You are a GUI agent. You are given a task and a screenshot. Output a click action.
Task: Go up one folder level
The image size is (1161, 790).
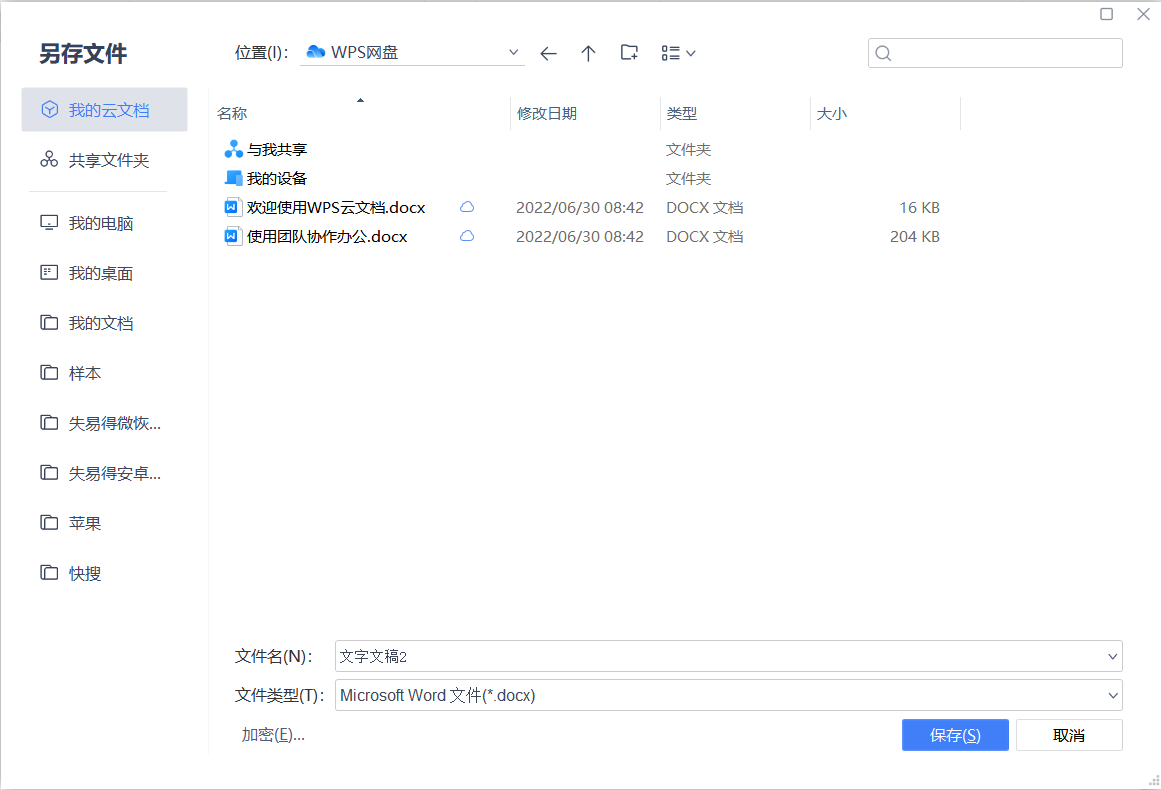tap(588, 53)
